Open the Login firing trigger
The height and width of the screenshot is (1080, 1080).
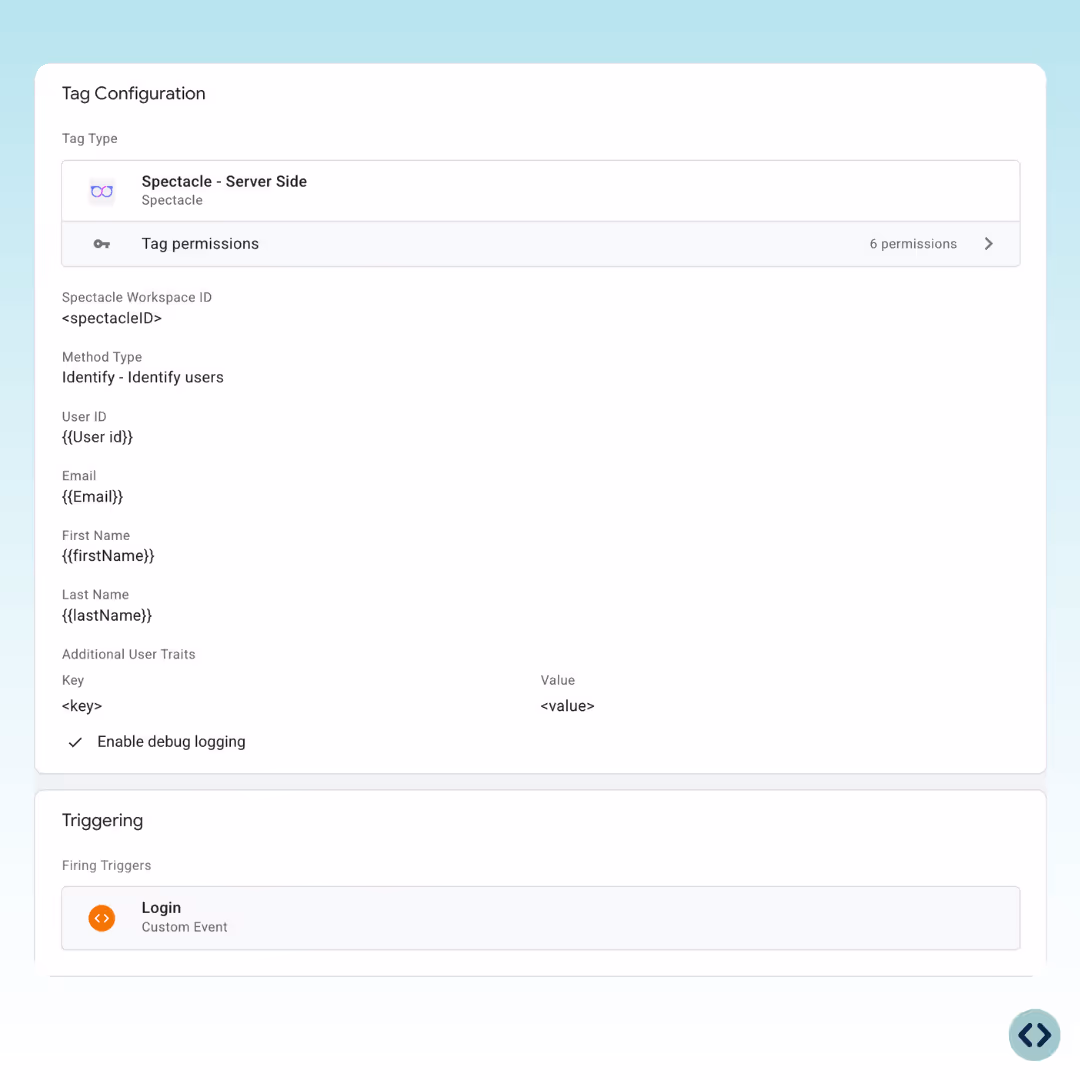click(x=541, y=917)
